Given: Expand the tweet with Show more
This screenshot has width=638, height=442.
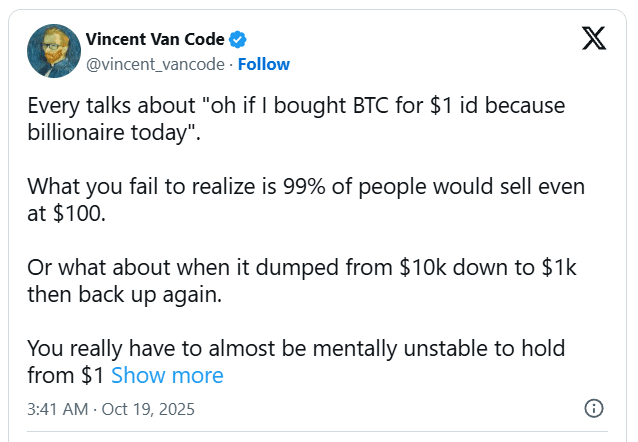Looking at the screenshot, I should click(x=167, y=375).
